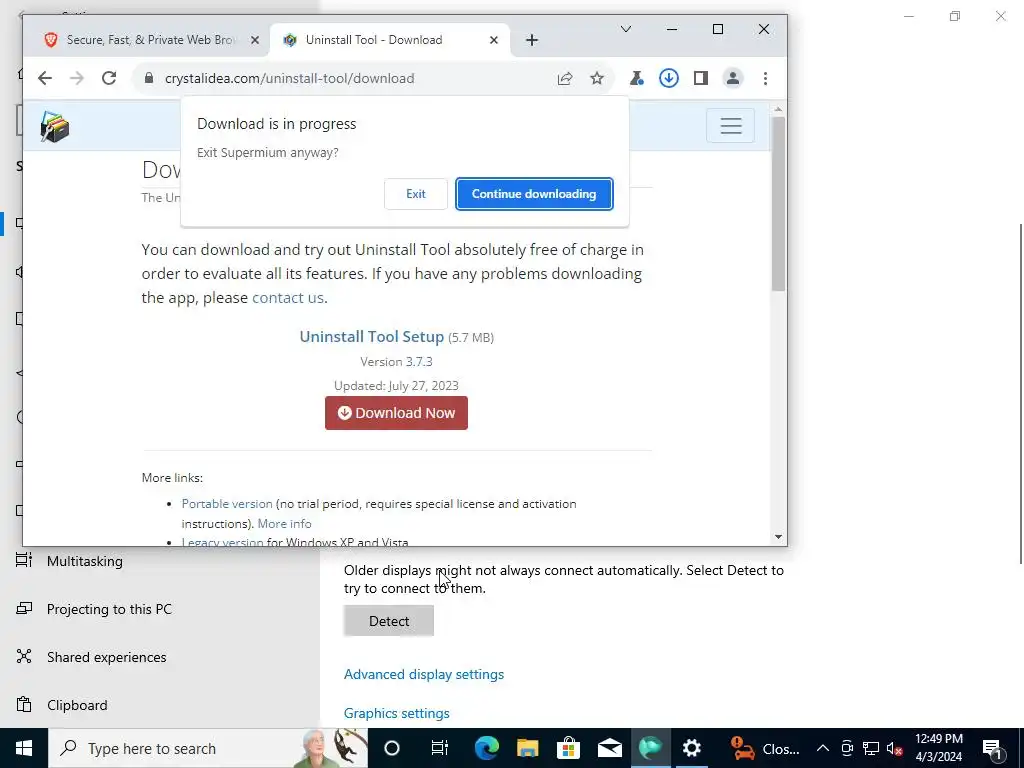Click the padlock site info icon

tap(149, 78)
